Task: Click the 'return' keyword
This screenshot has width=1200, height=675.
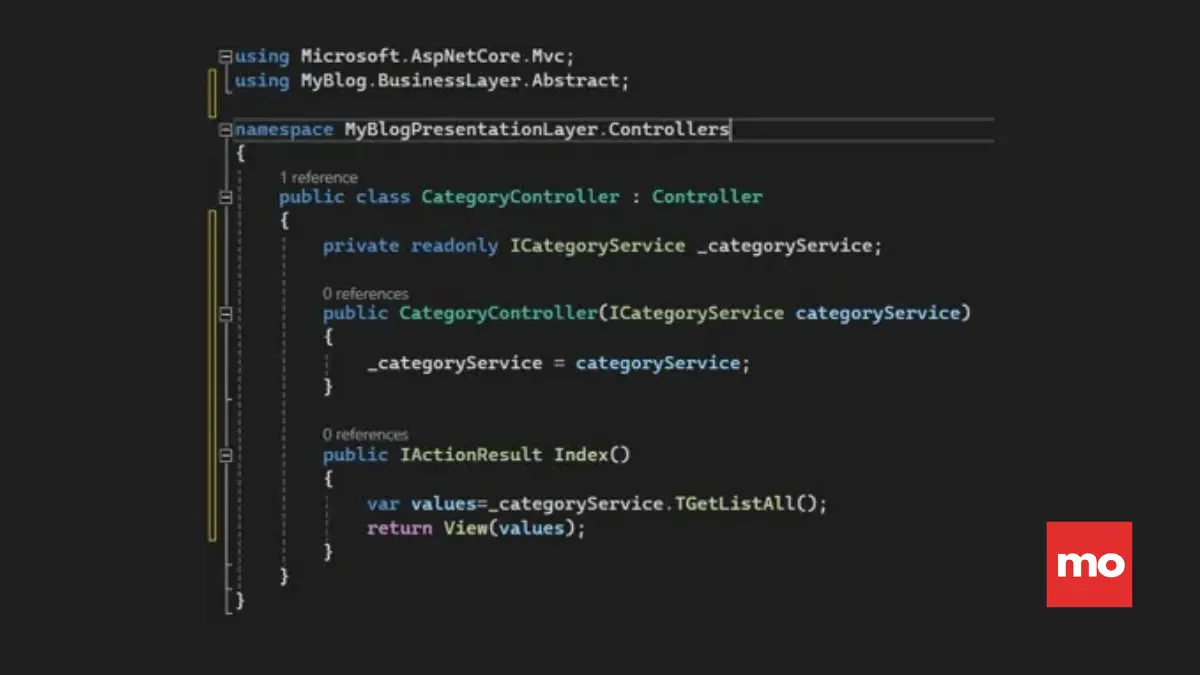Action: [x=400, y=528]
